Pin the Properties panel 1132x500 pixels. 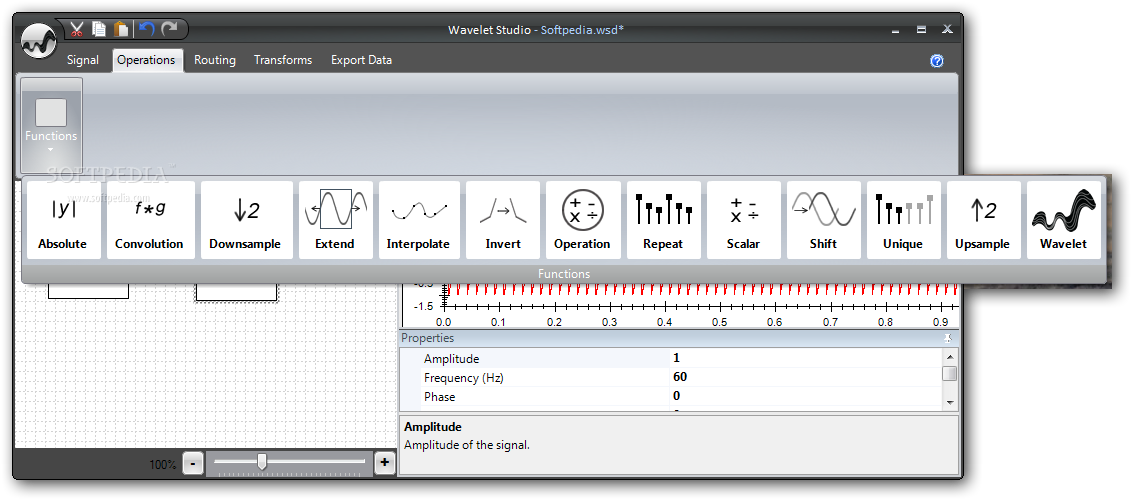[948, 338]
